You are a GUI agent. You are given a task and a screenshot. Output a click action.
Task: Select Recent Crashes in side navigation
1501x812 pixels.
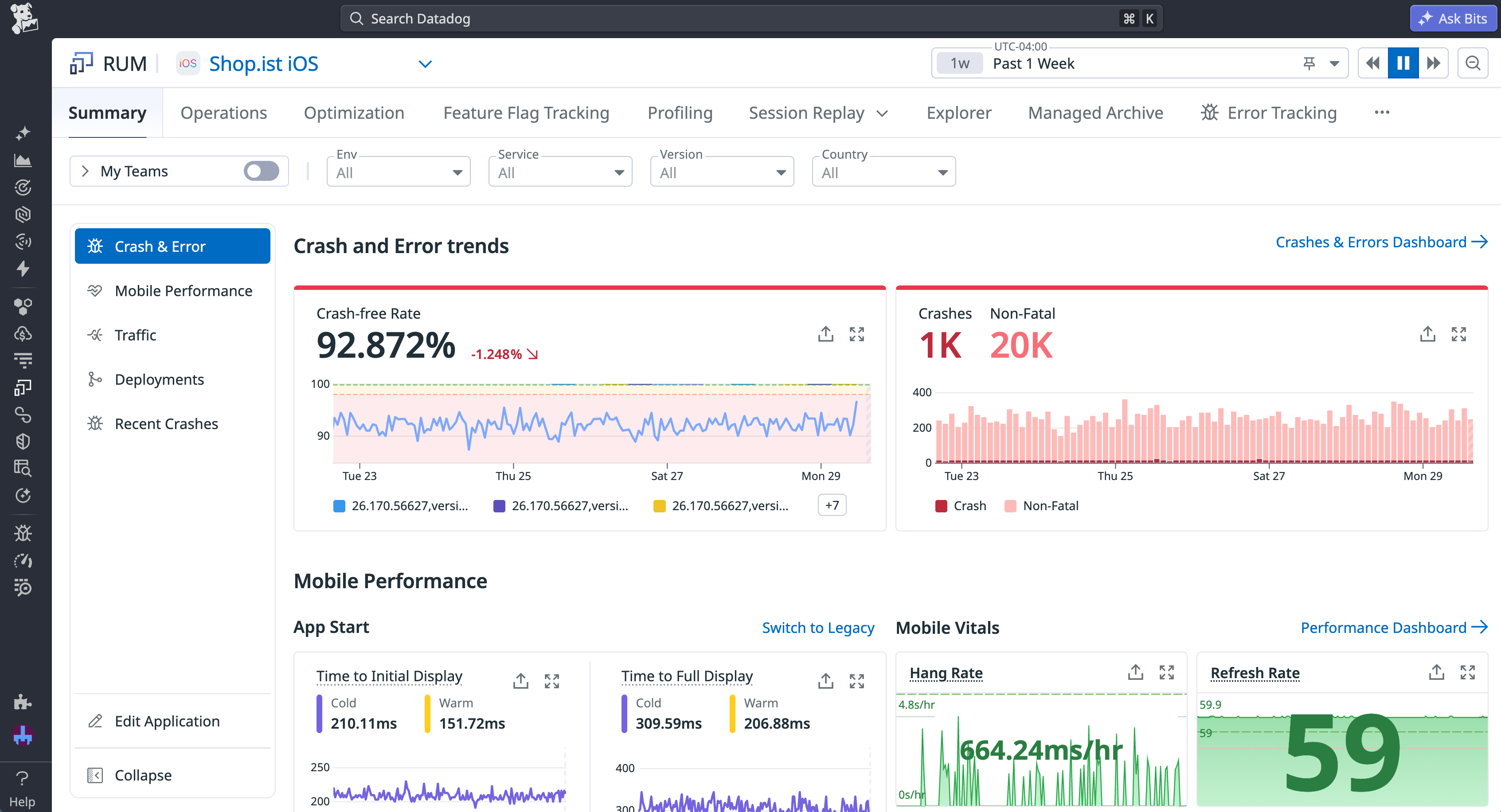(x=172, y=423)
